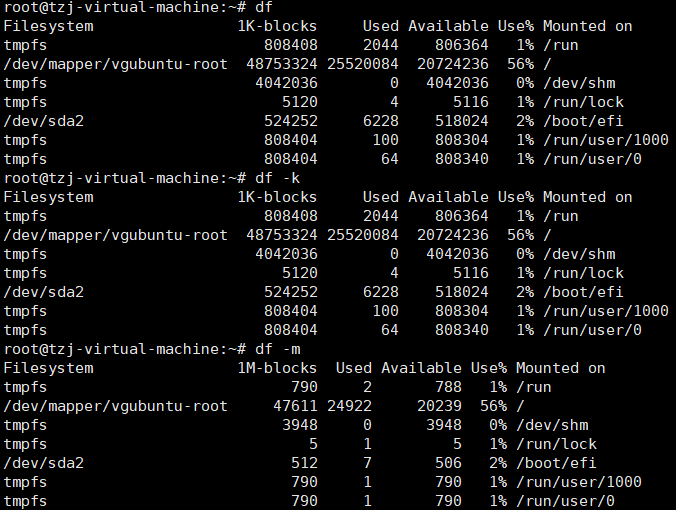This screenshot has width=676, height=510.
Task: Click the "Use%" header in first df output
Action: pos(516,26)
